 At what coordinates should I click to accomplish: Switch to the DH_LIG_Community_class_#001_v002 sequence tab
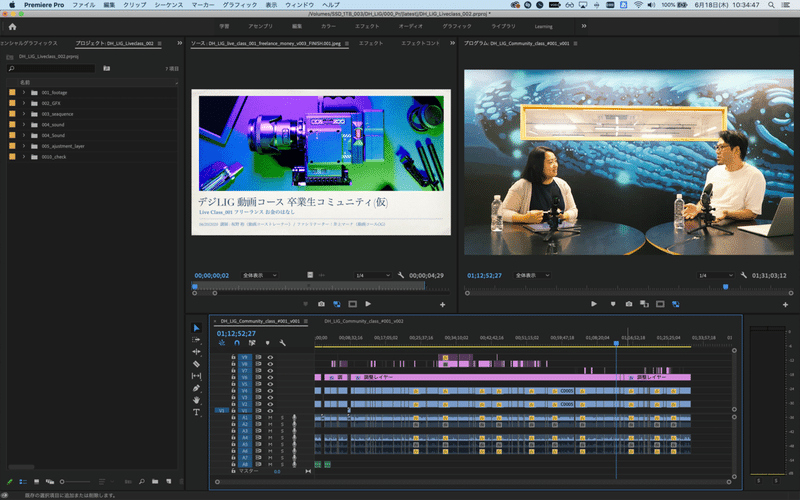(x=363, y=321)
